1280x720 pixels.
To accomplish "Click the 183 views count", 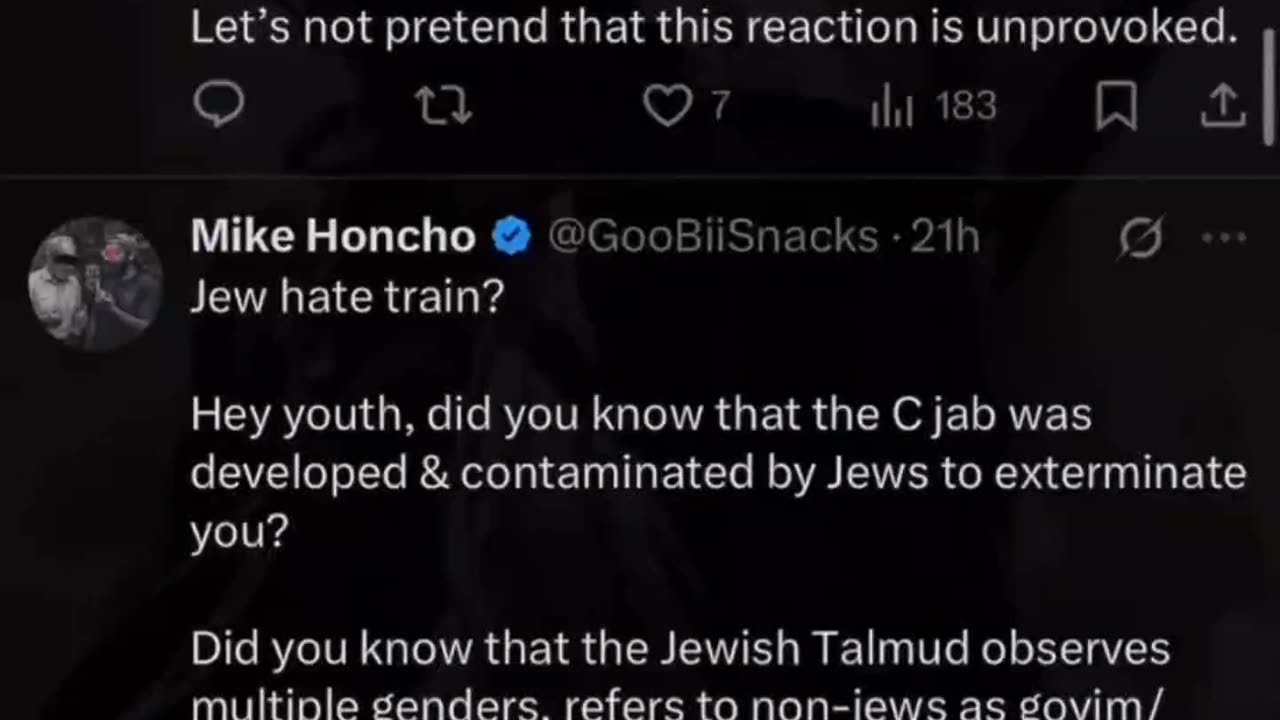I will [966, 106].
